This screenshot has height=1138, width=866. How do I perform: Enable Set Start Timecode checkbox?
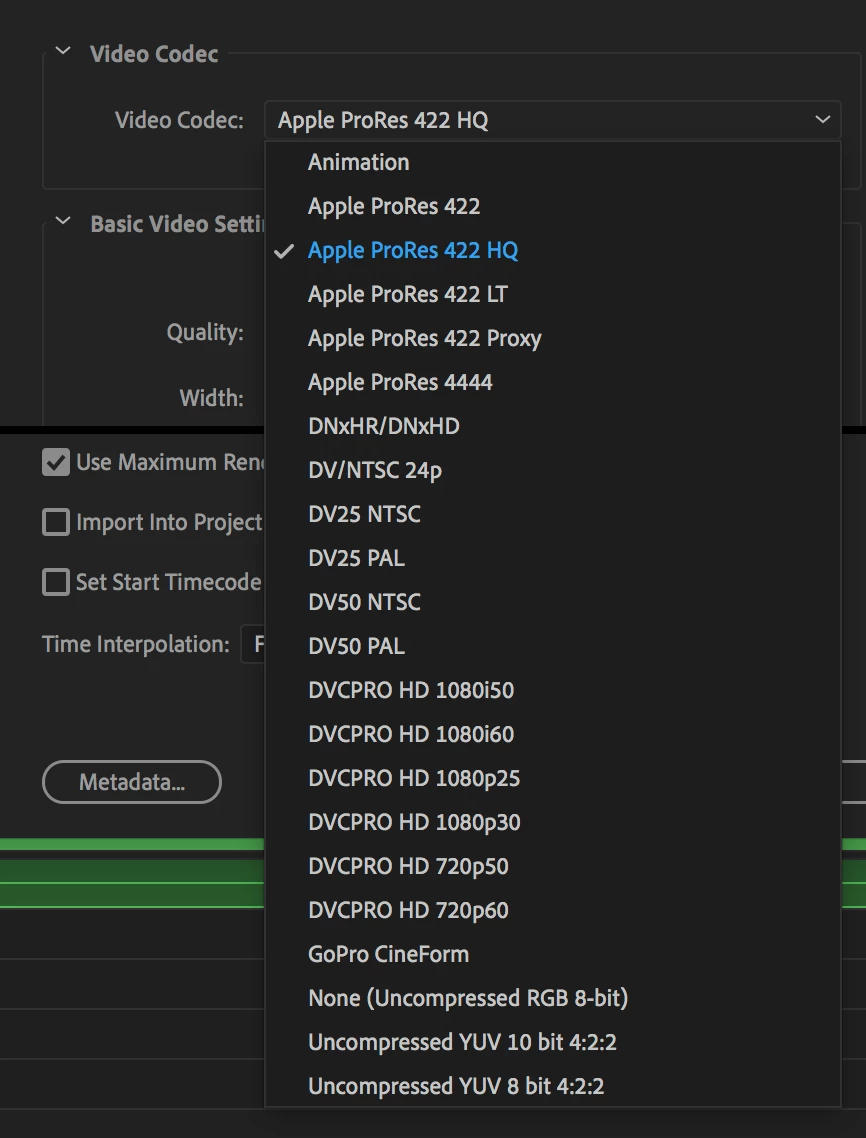[x=56, y=582]
